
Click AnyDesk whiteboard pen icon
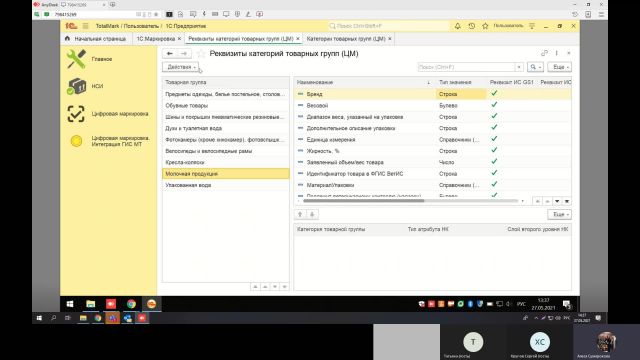click(x=248, y=14)
